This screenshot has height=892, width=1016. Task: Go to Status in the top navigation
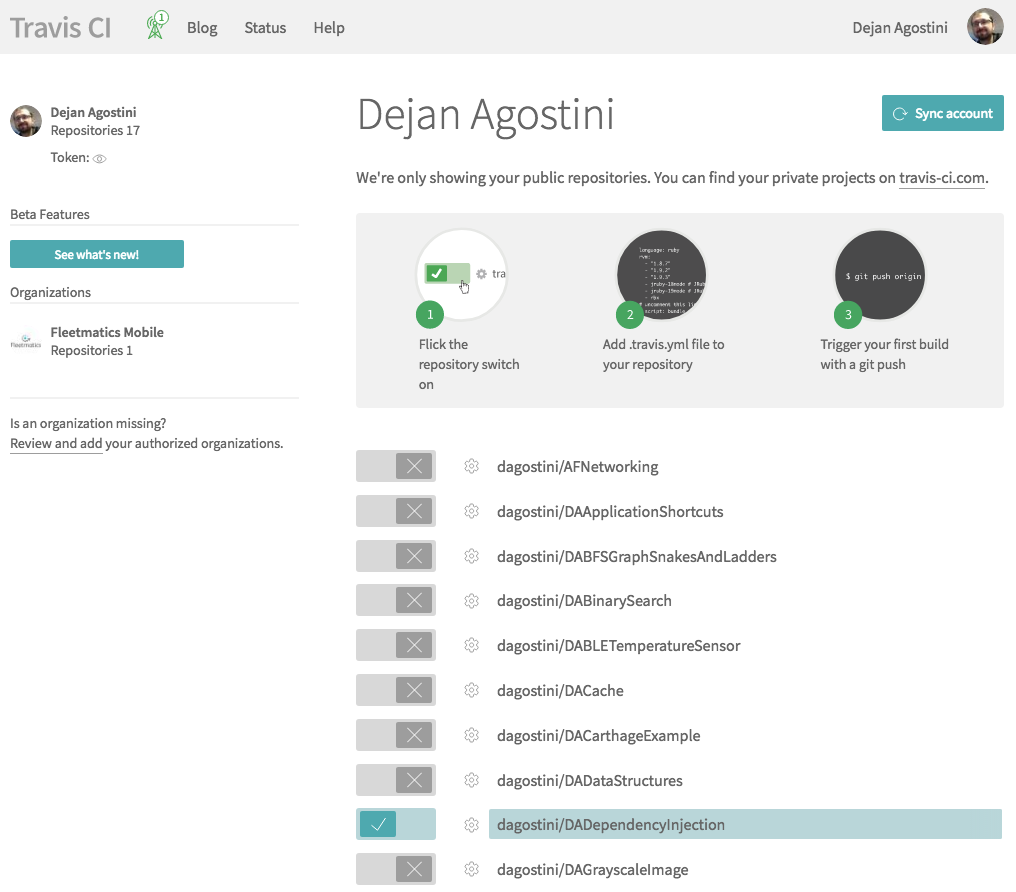click(265, 28)
